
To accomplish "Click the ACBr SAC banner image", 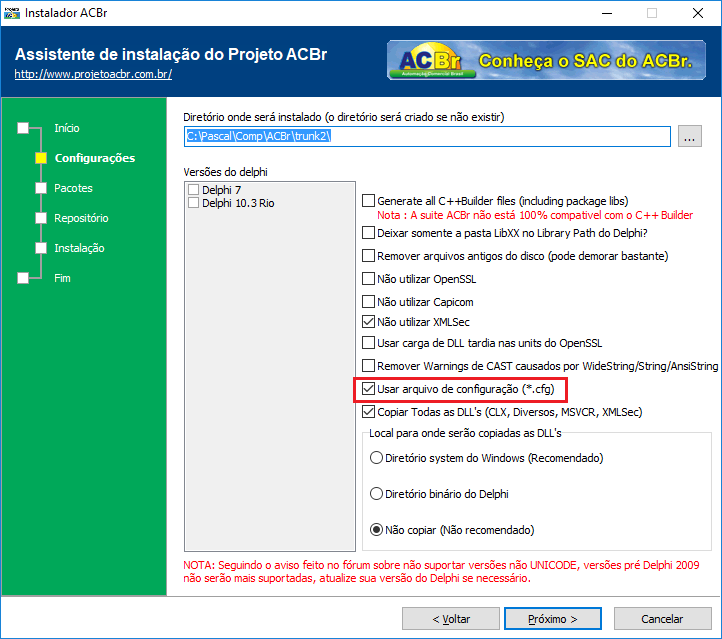I will [x=546, y=60].
